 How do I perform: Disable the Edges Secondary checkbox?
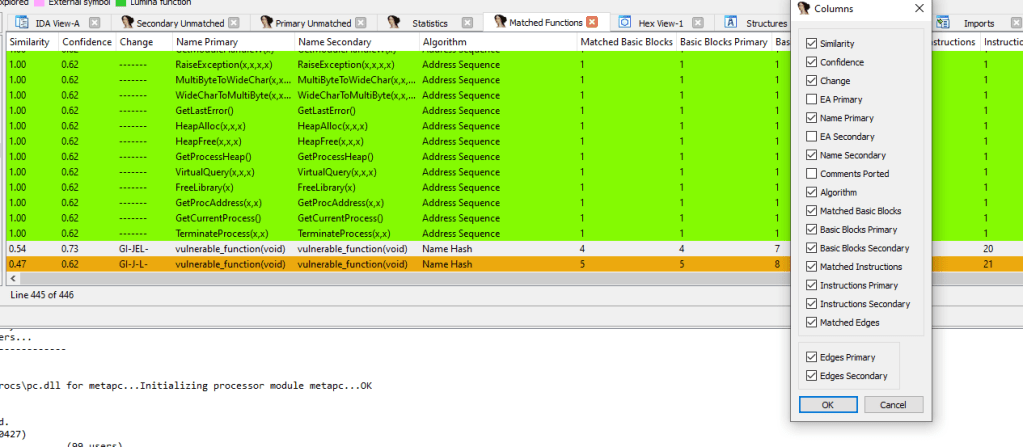click(811, 376)
